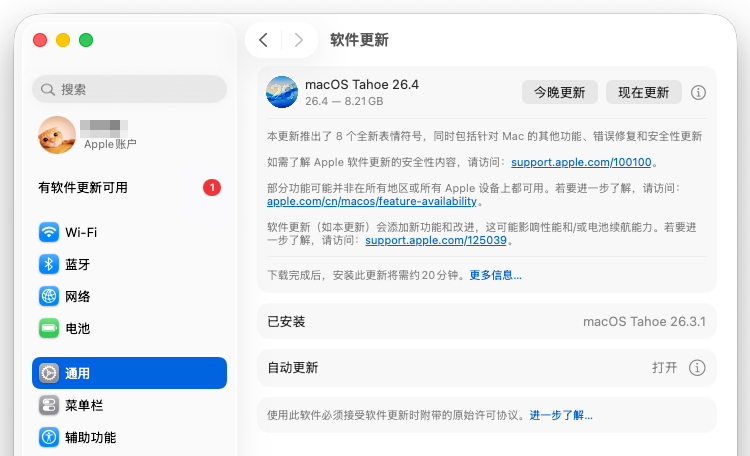
Task: Select the 辅助功能 accessibility icon
Action: [49, 437]
